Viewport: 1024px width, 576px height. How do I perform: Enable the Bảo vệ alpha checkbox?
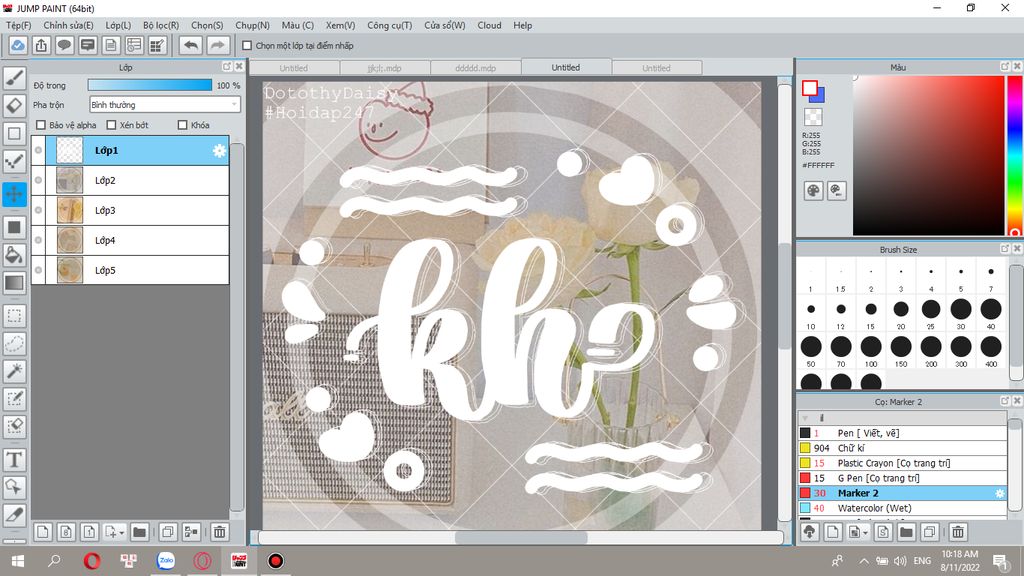click(x=41, y=125)
